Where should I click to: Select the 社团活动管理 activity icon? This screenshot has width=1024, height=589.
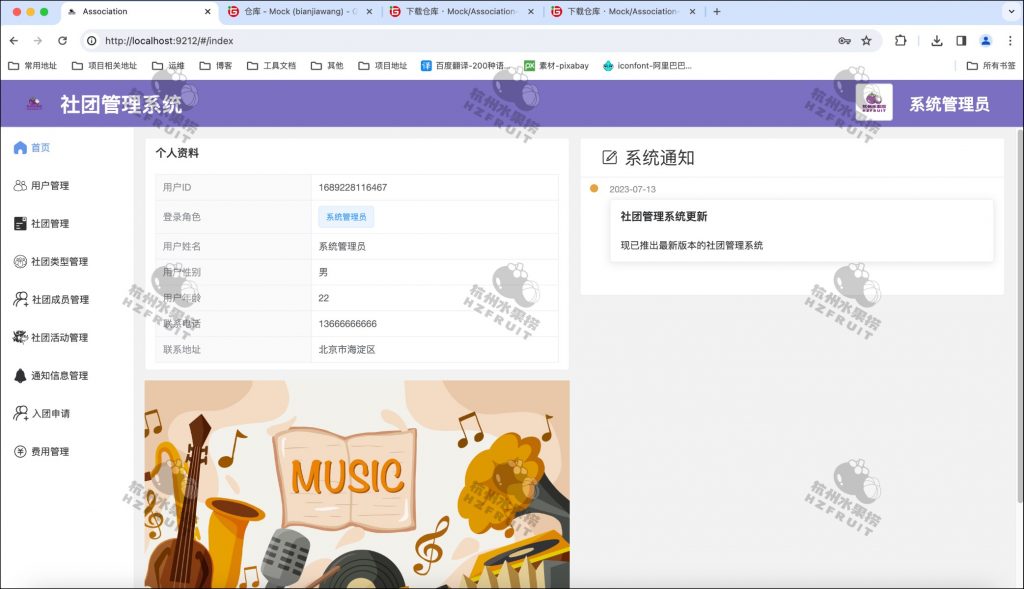tap(21, 337)
